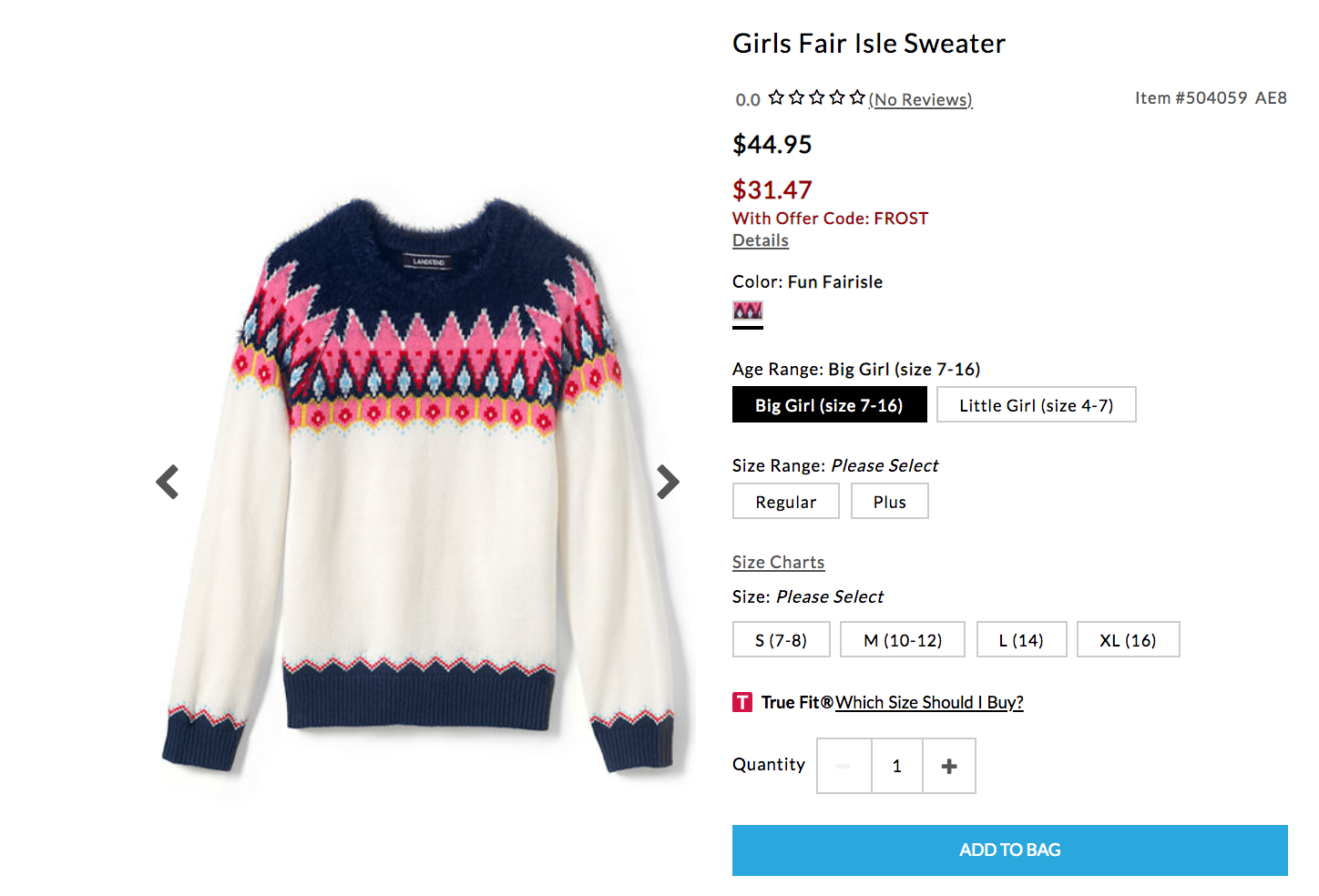1319x896 pixels.
Task: Select size M (10-12)
Action: coord(902,640)
